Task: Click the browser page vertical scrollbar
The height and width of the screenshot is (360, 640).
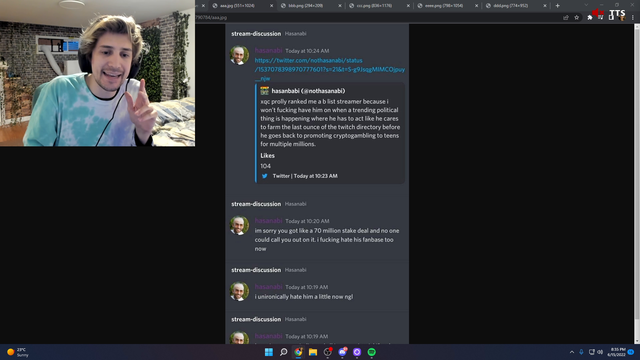Action: tap(637, 184)
